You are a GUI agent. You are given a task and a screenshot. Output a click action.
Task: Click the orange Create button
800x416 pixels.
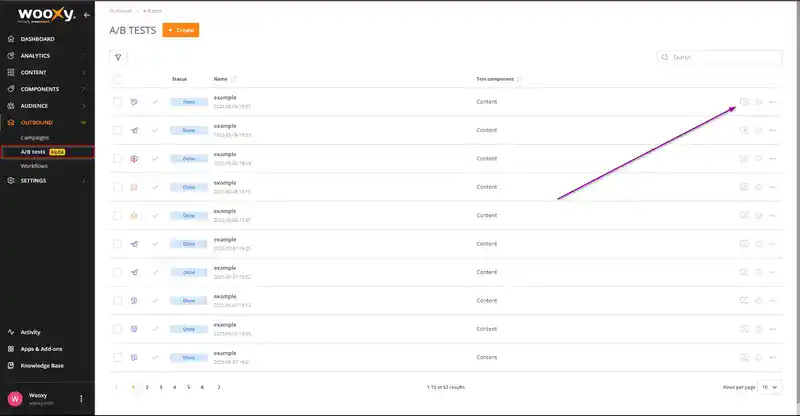coord(181,30)
